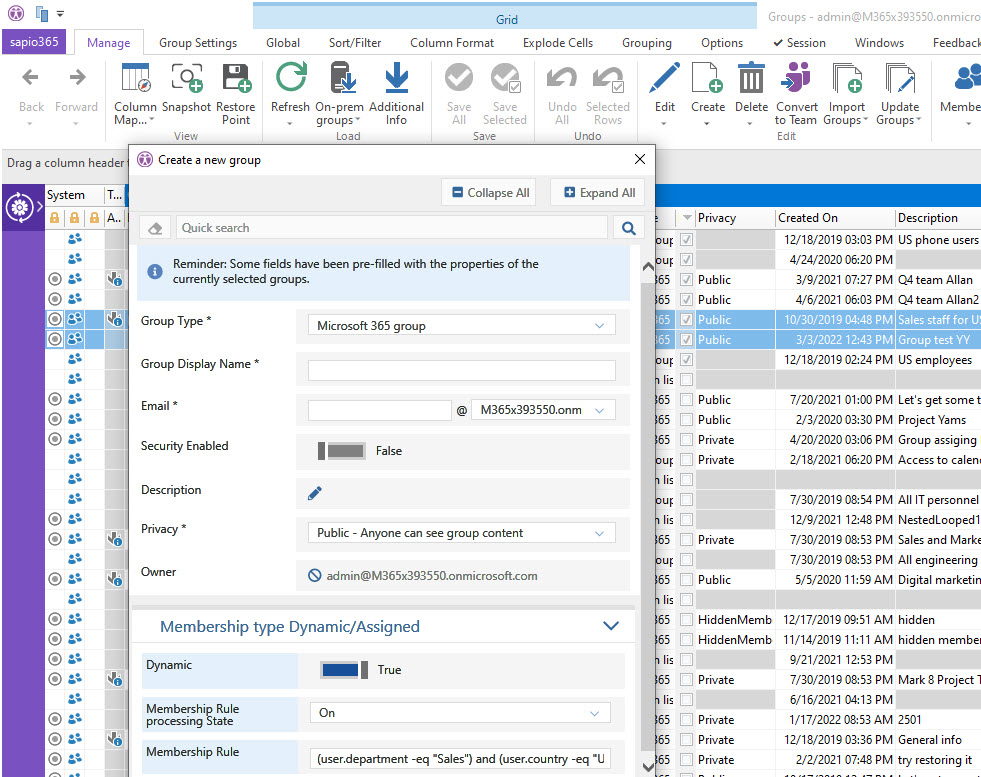Collapse Membership type Dynamic/Assigned section
981x777 pixels.
[611, 627]
